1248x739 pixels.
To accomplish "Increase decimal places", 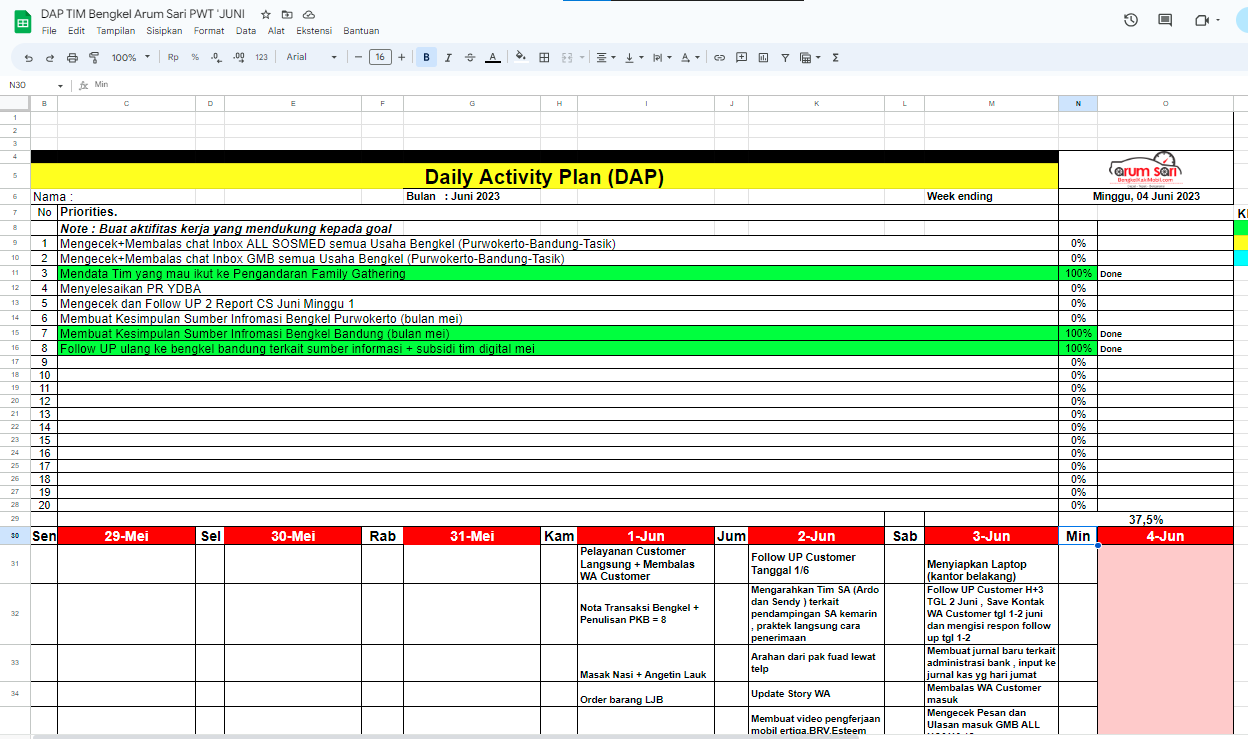I will tap(239, 58).
